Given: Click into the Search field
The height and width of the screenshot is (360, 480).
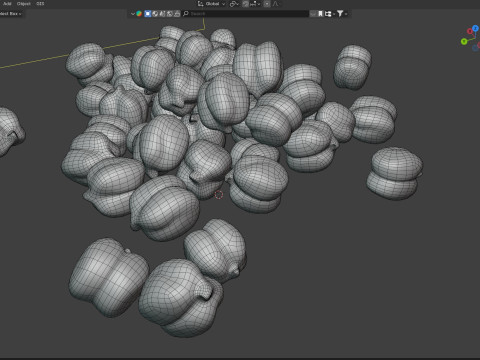Looking at the screenshot, I should [x=246, y=14].
